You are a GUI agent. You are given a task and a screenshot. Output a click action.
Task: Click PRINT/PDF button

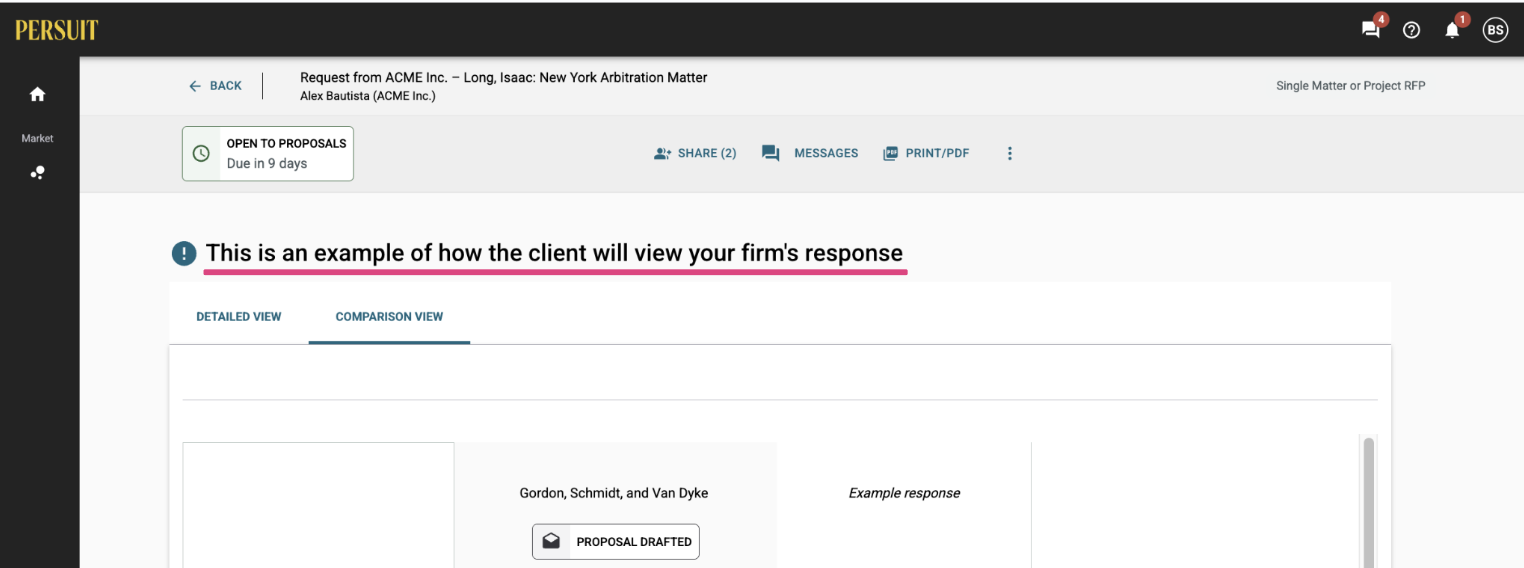pos(926,153)
